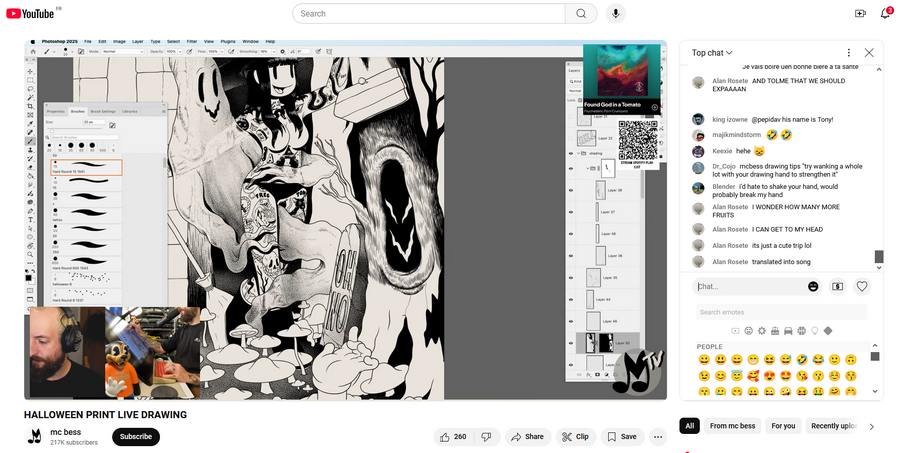
Task: Close the live chat panel
Action: (x=869, y=53)
